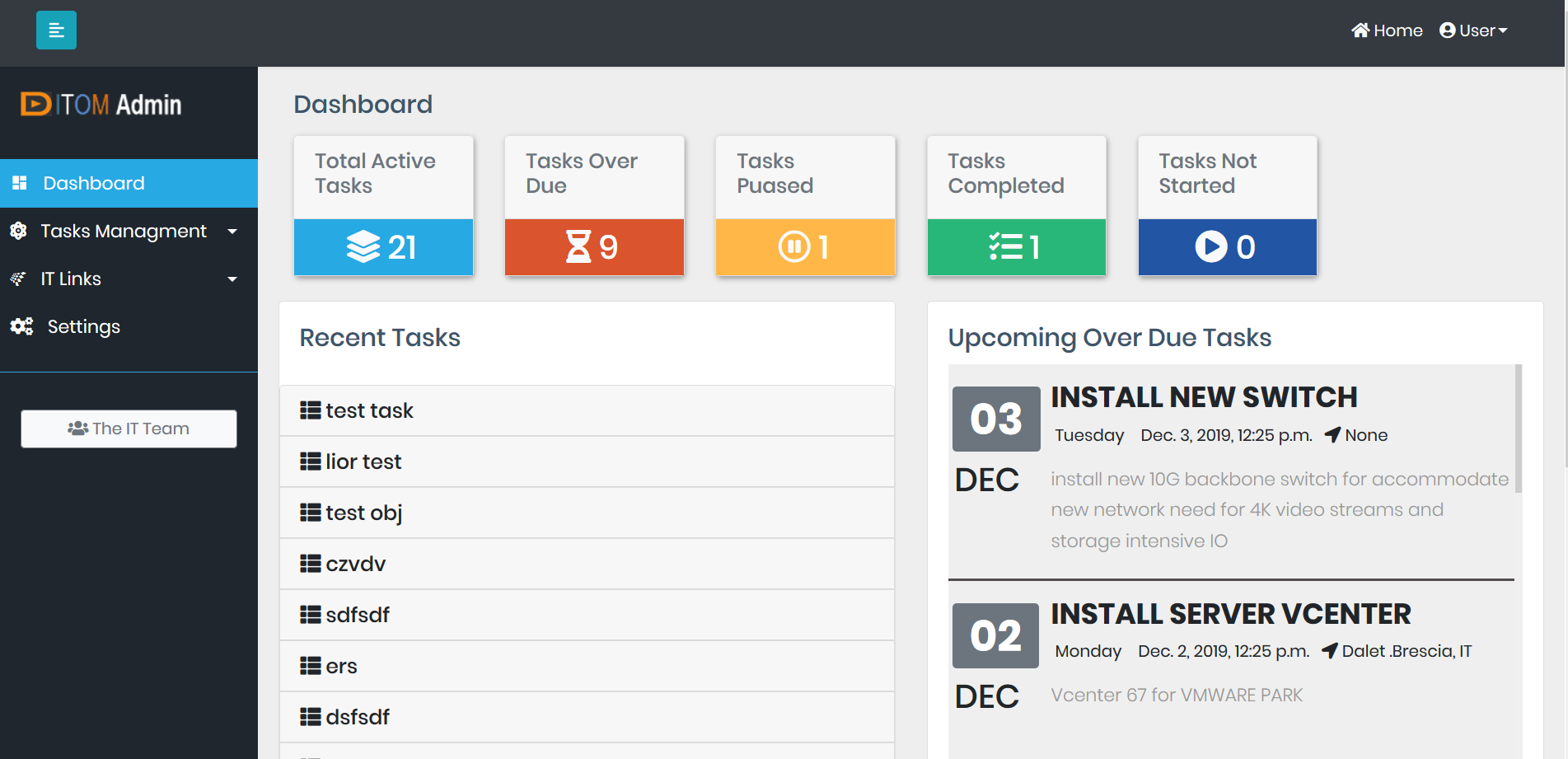This screenshot has height=759, width=1568.
Task: Click the table icon beside test task
Action: [x=311, y=410]
